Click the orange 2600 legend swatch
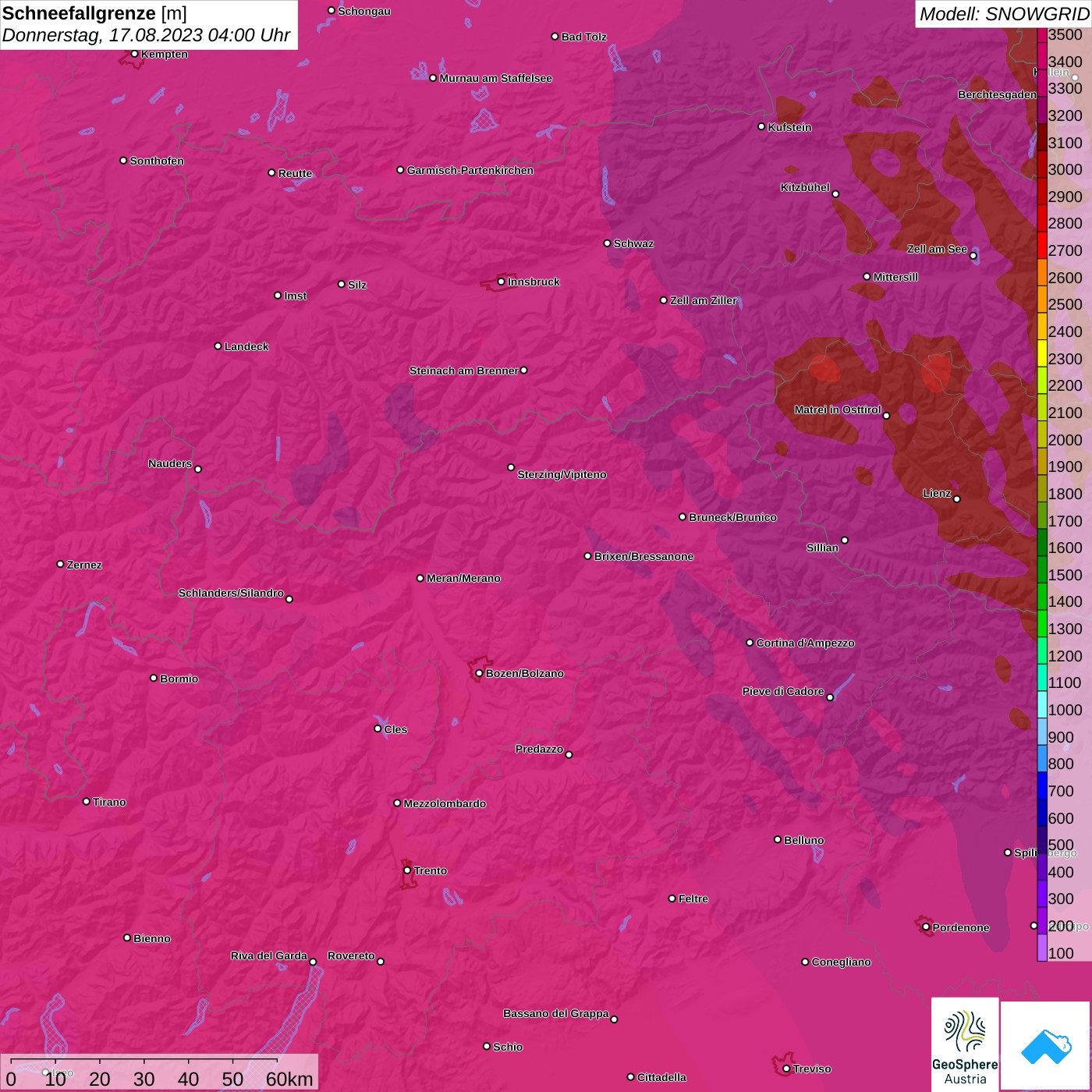Image resolution: width=1092 pixels, height=1092 pixels. (1042, 272)
